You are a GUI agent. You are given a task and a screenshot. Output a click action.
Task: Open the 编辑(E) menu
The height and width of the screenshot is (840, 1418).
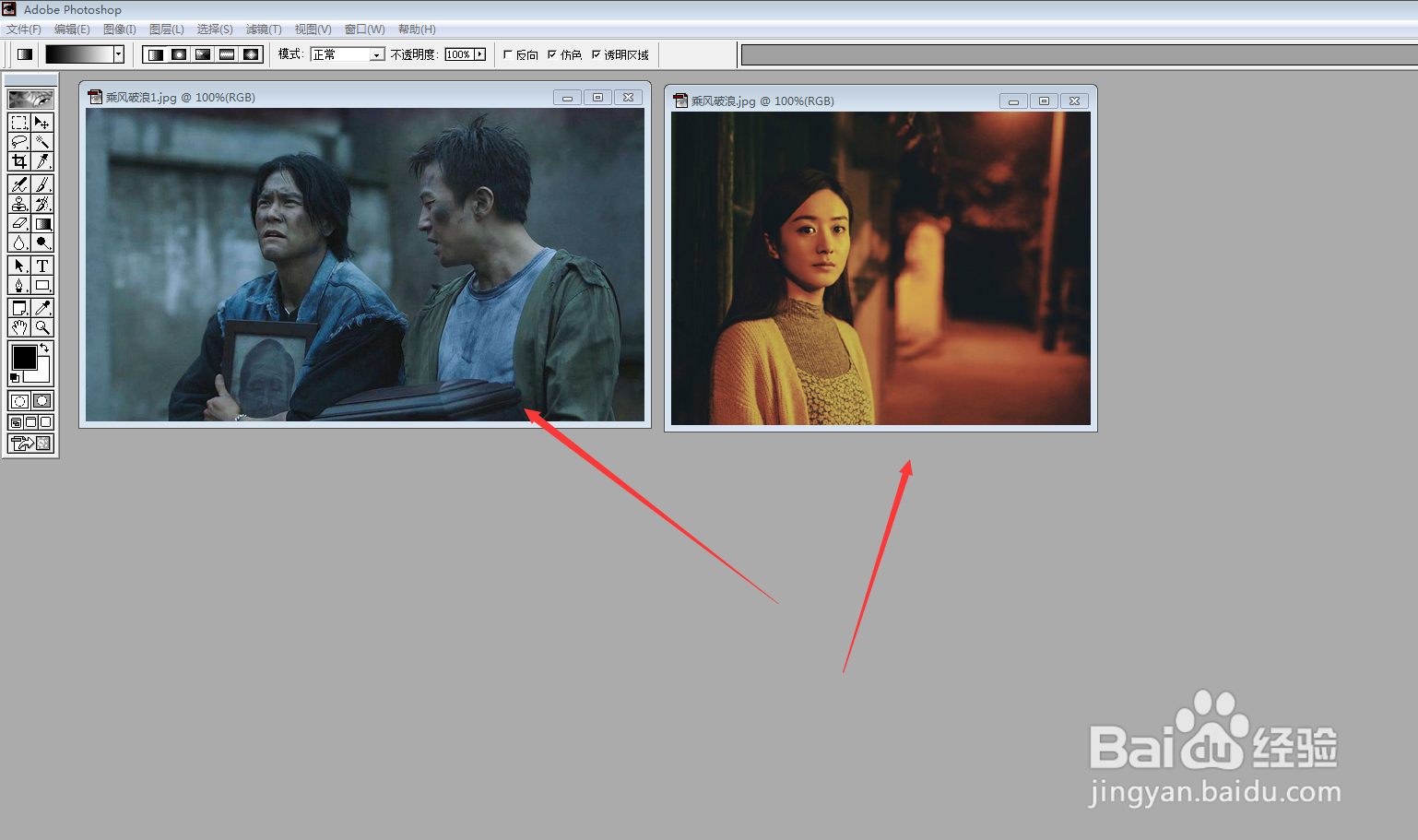click(x=72, y=30)
